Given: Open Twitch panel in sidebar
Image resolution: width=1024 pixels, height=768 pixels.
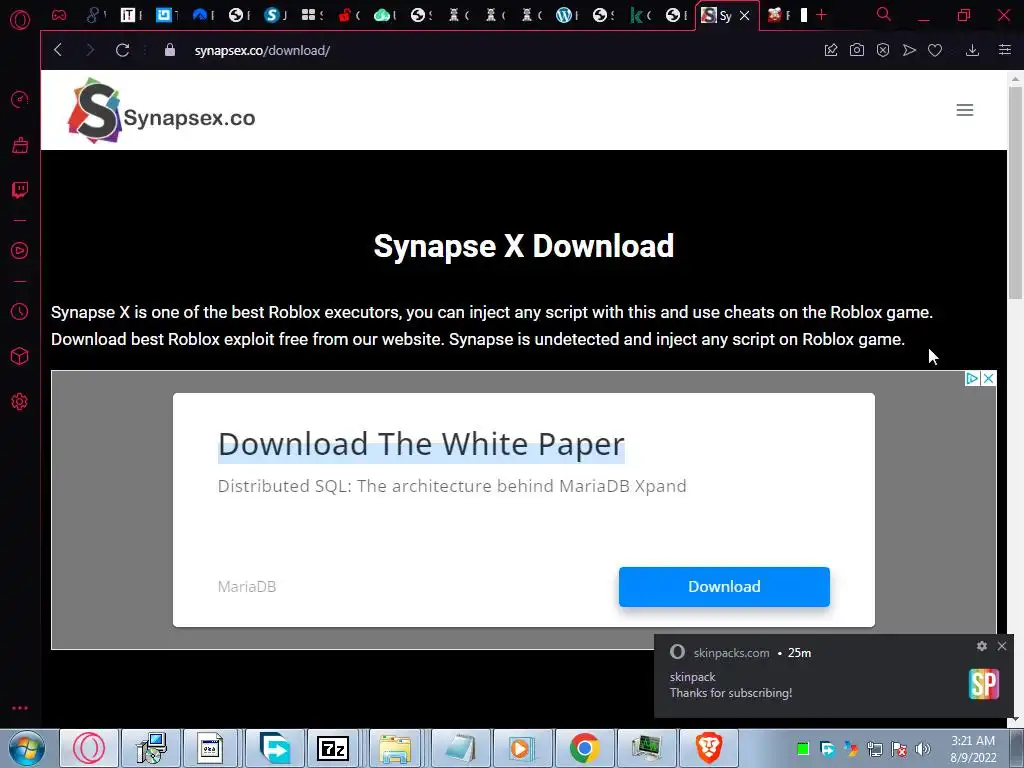Looking at the screenshot, I should click(20, 190).
